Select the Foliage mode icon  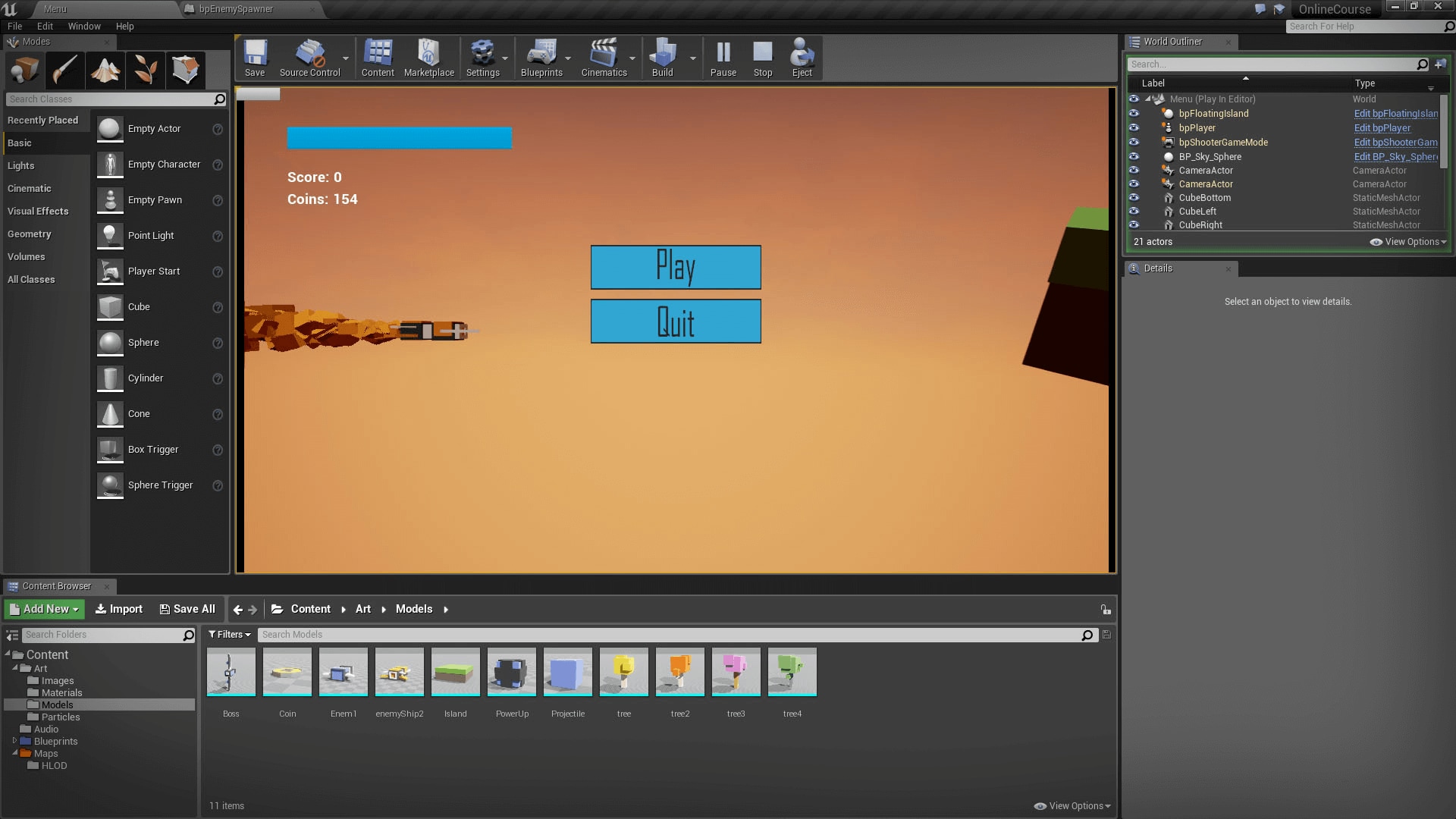point(145,70)
